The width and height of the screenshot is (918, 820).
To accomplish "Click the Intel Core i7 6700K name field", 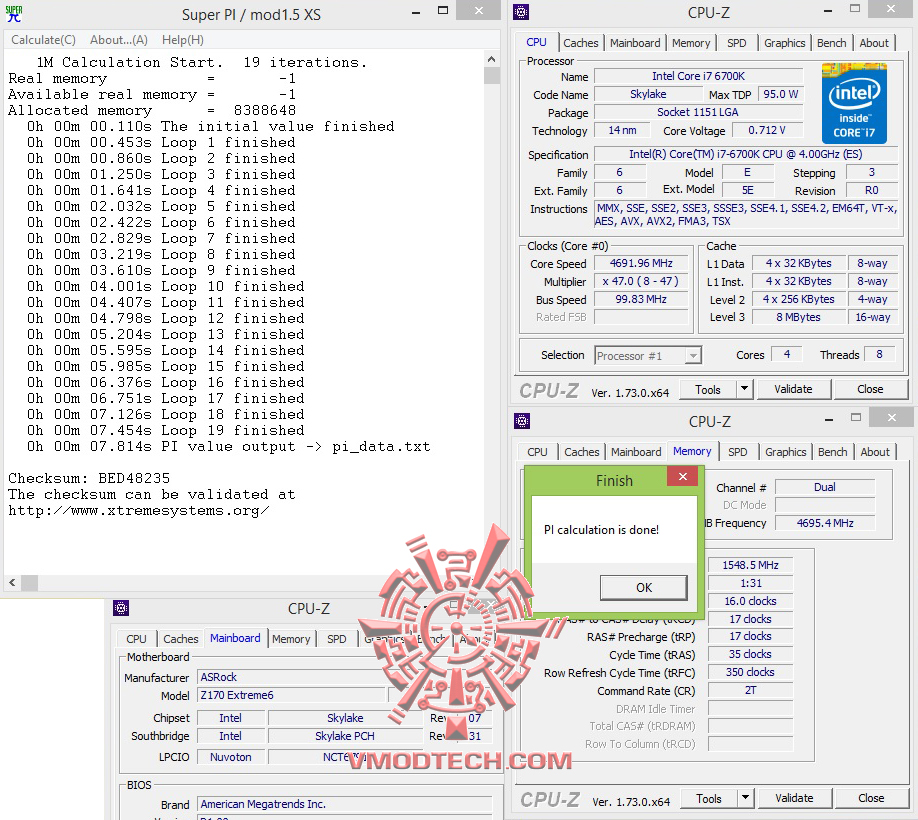I will click(698, 76).
